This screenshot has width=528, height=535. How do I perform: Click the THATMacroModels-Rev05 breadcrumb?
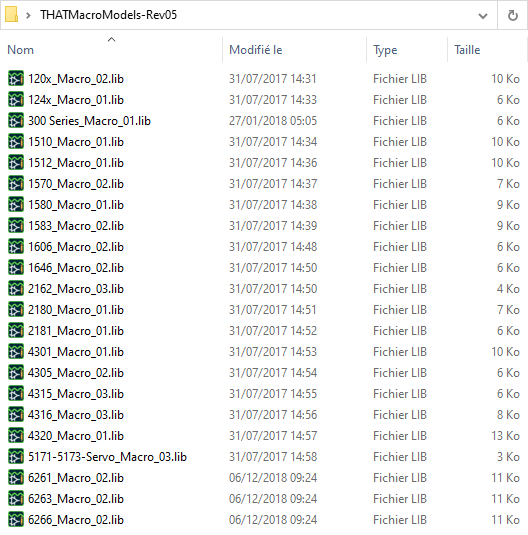click(x=109, y=15)
